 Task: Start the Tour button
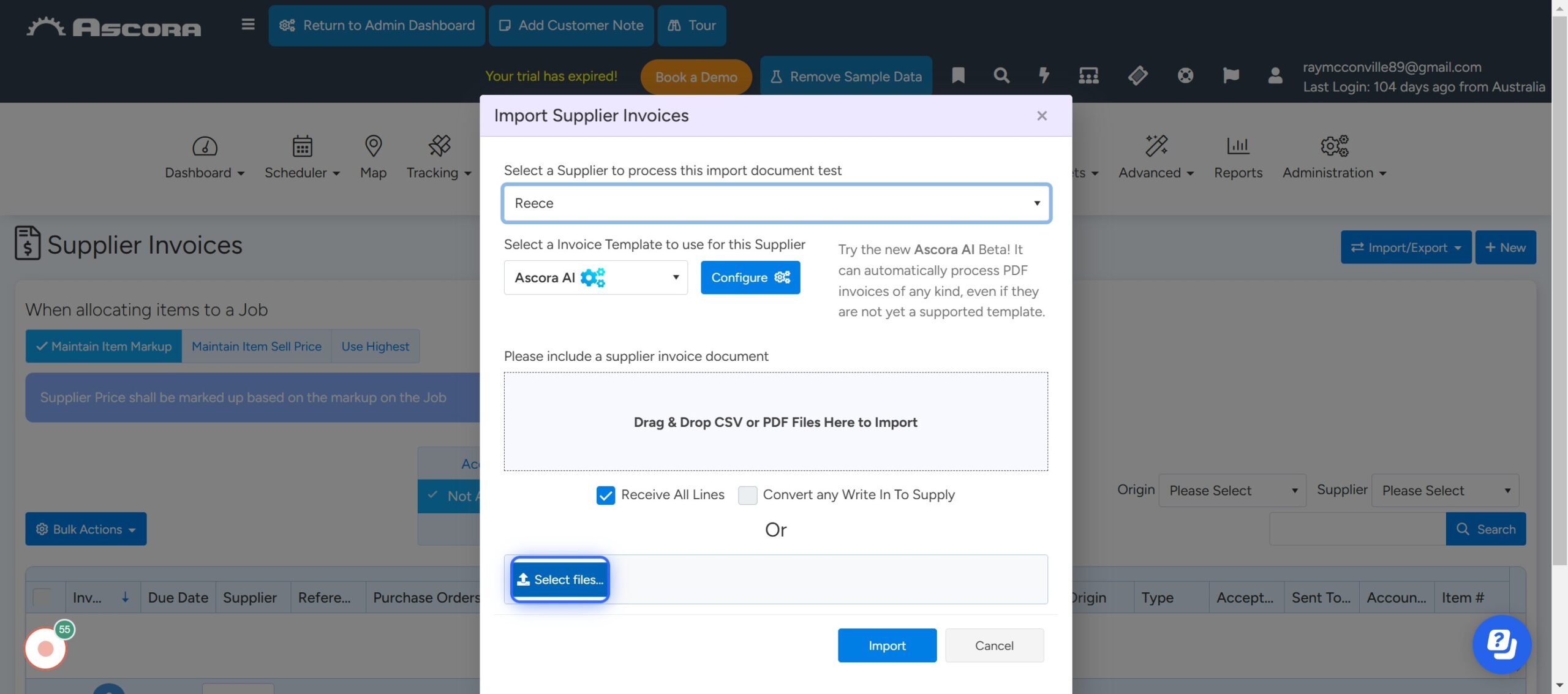(x=692, y=25)
